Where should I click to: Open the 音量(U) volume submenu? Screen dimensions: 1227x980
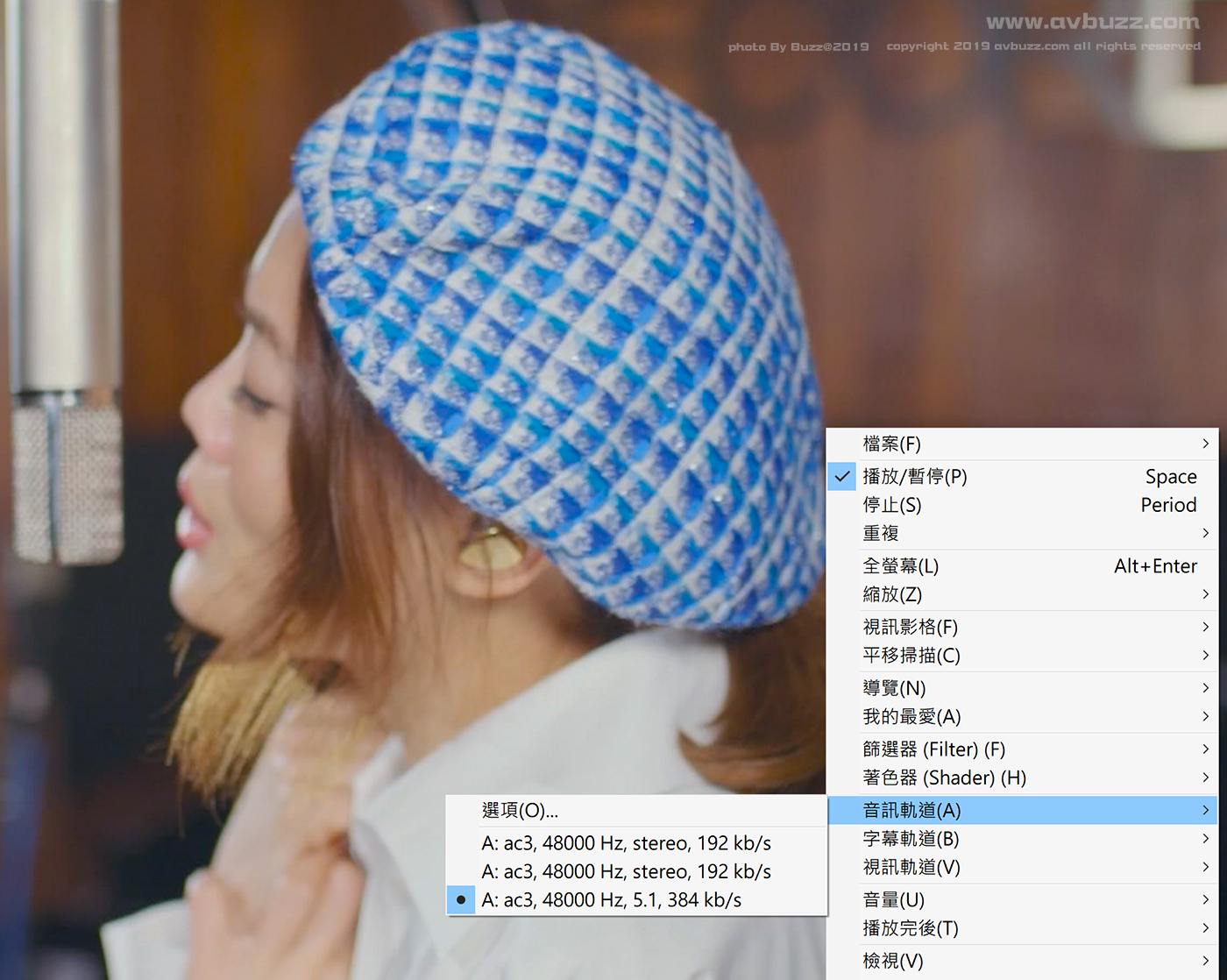pos(893,900)
